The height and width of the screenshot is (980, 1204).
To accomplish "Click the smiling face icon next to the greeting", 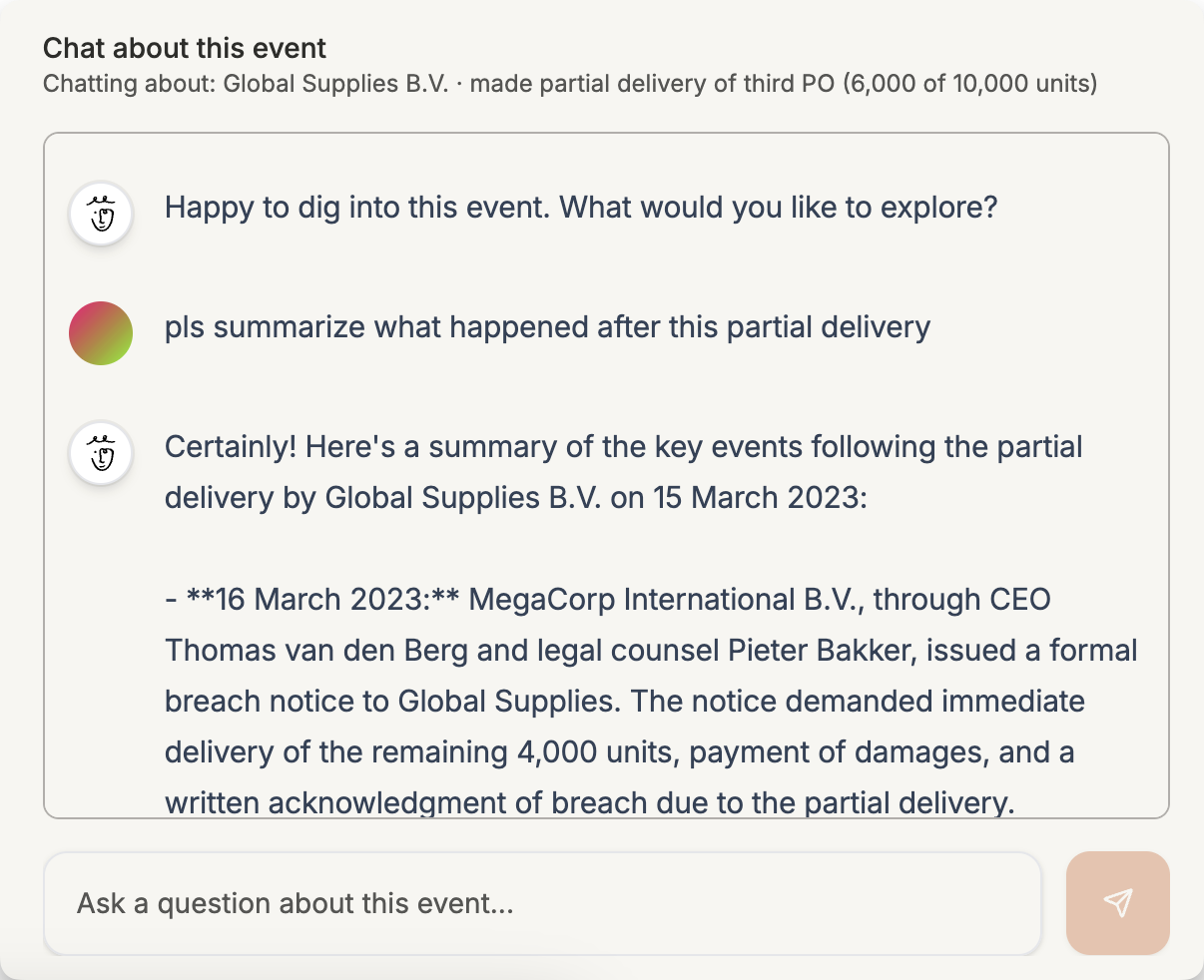I will click(100, 214).
